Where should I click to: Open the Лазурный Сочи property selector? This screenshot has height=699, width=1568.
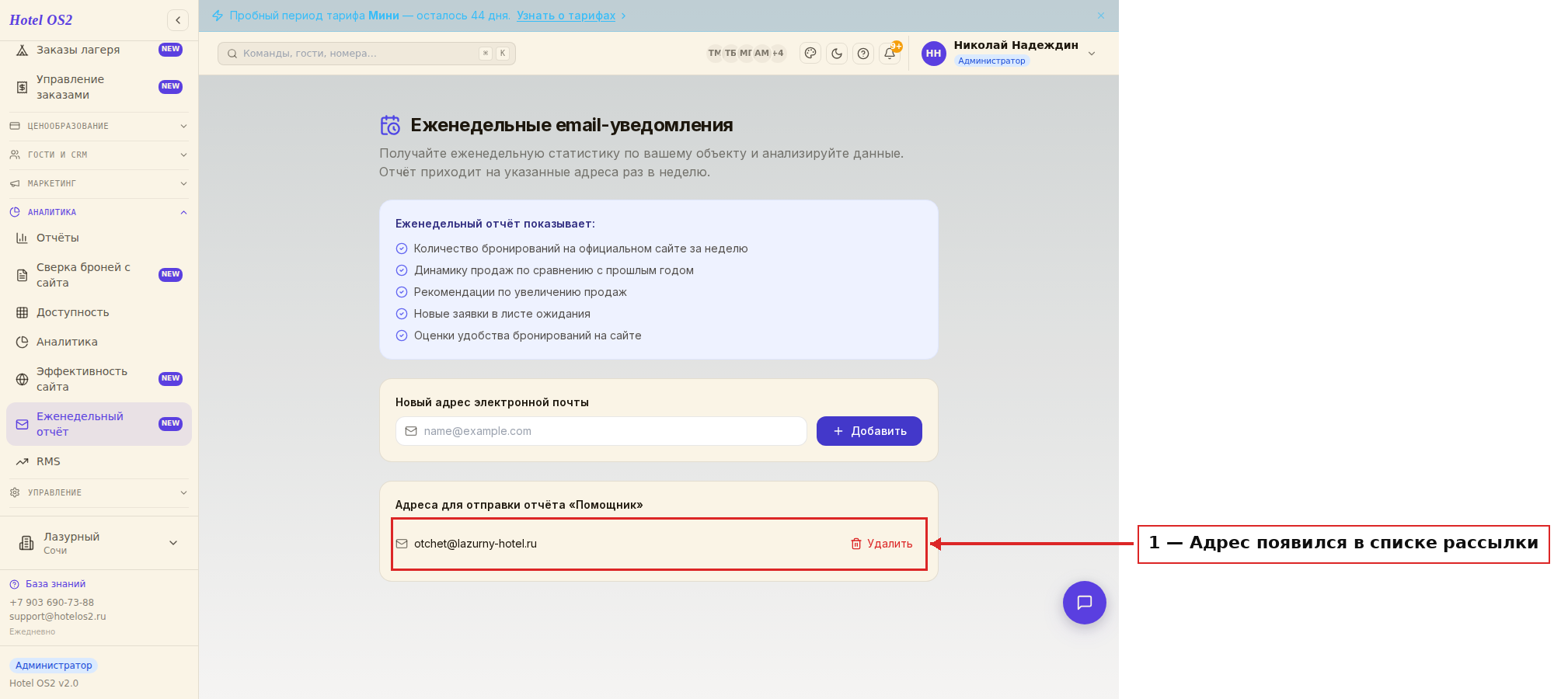pyautogui.click(x=99, y=543)
